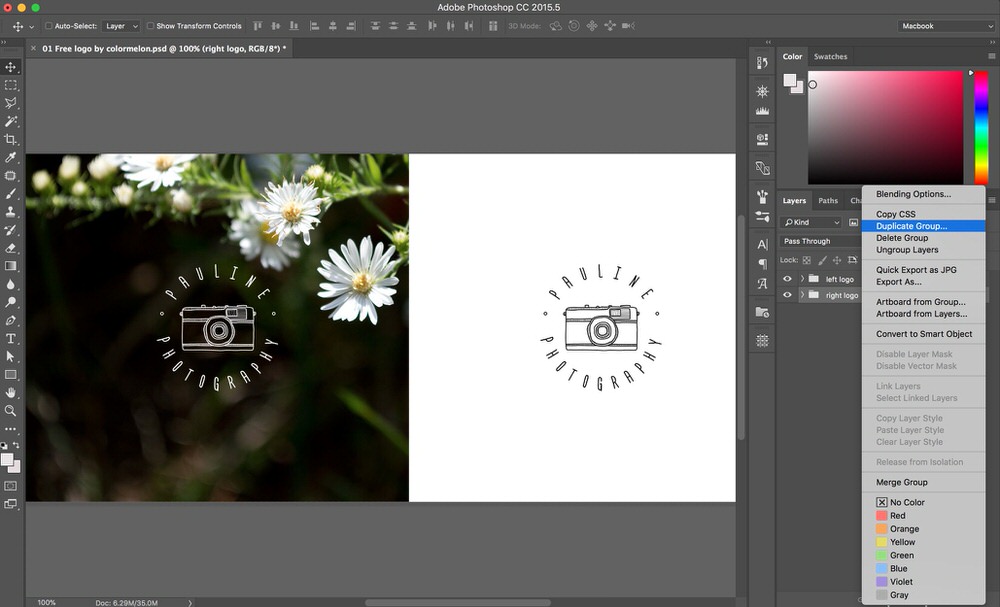Viewport: 1000px width, 607px height.
Task: Open the Move tool preset picker arrow
Action: (31, 27)
